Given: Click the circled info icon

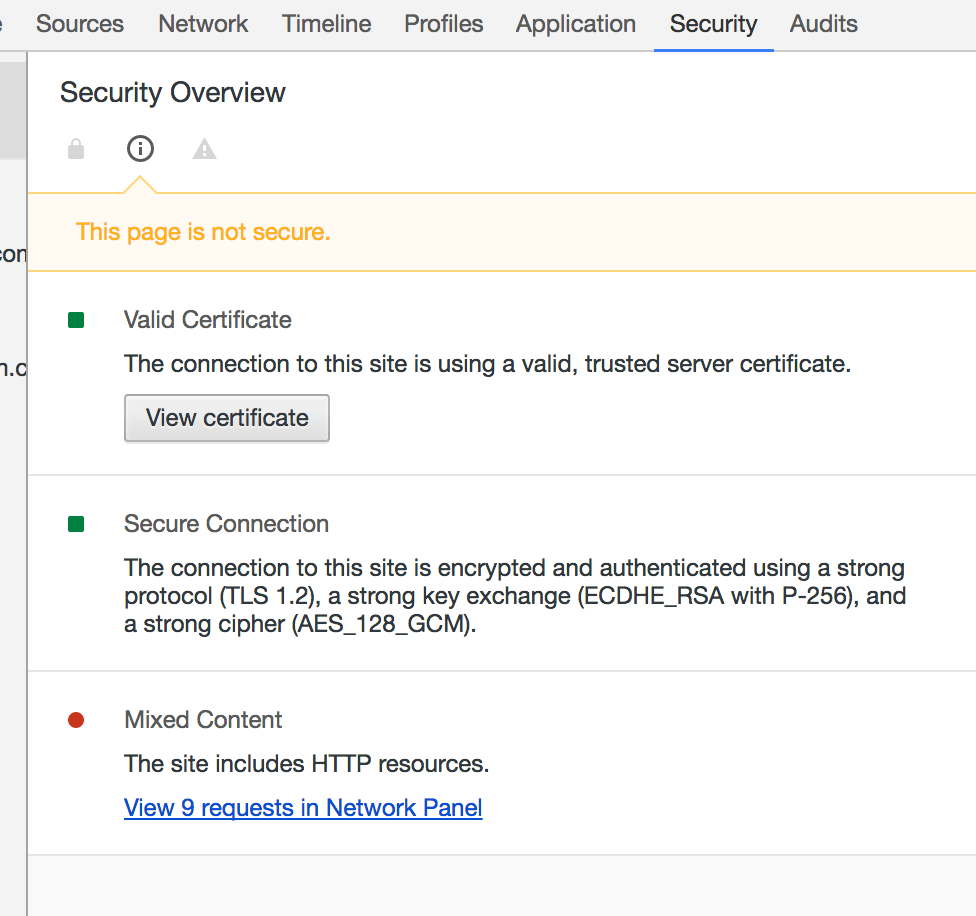Looking at the screenshot, I should tap(140, 149).
